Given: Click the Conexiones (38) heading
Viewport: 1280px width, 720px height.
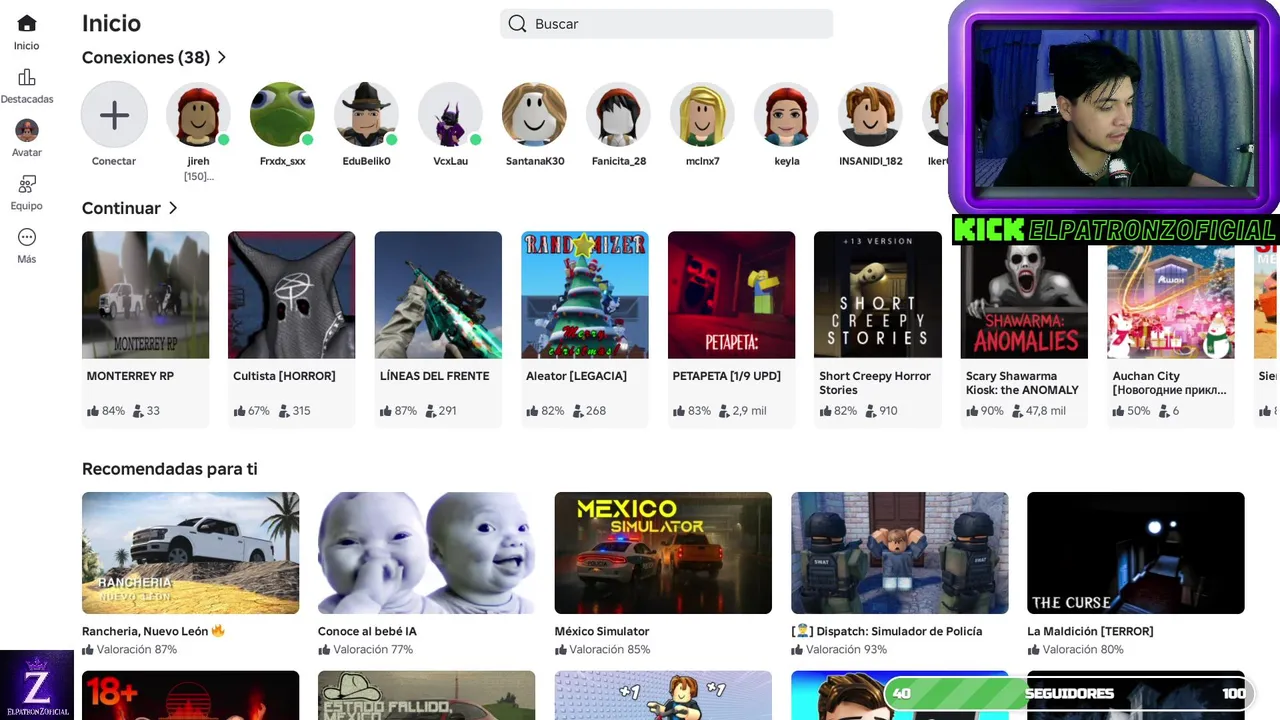Looking at the screenshot, I should pyautogui.click(x=146, y=58).
